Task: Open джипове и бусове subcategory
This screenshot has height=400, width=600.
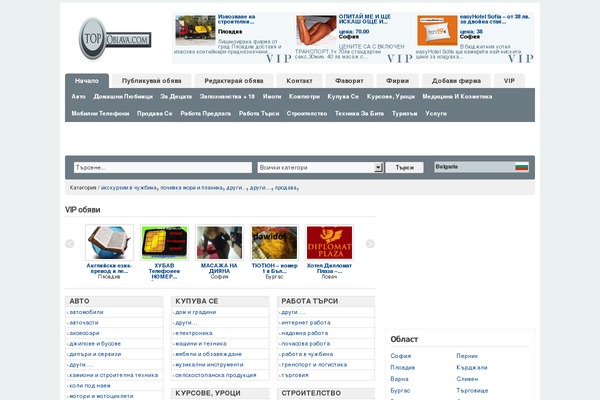Action: click(x=95, y=344)
